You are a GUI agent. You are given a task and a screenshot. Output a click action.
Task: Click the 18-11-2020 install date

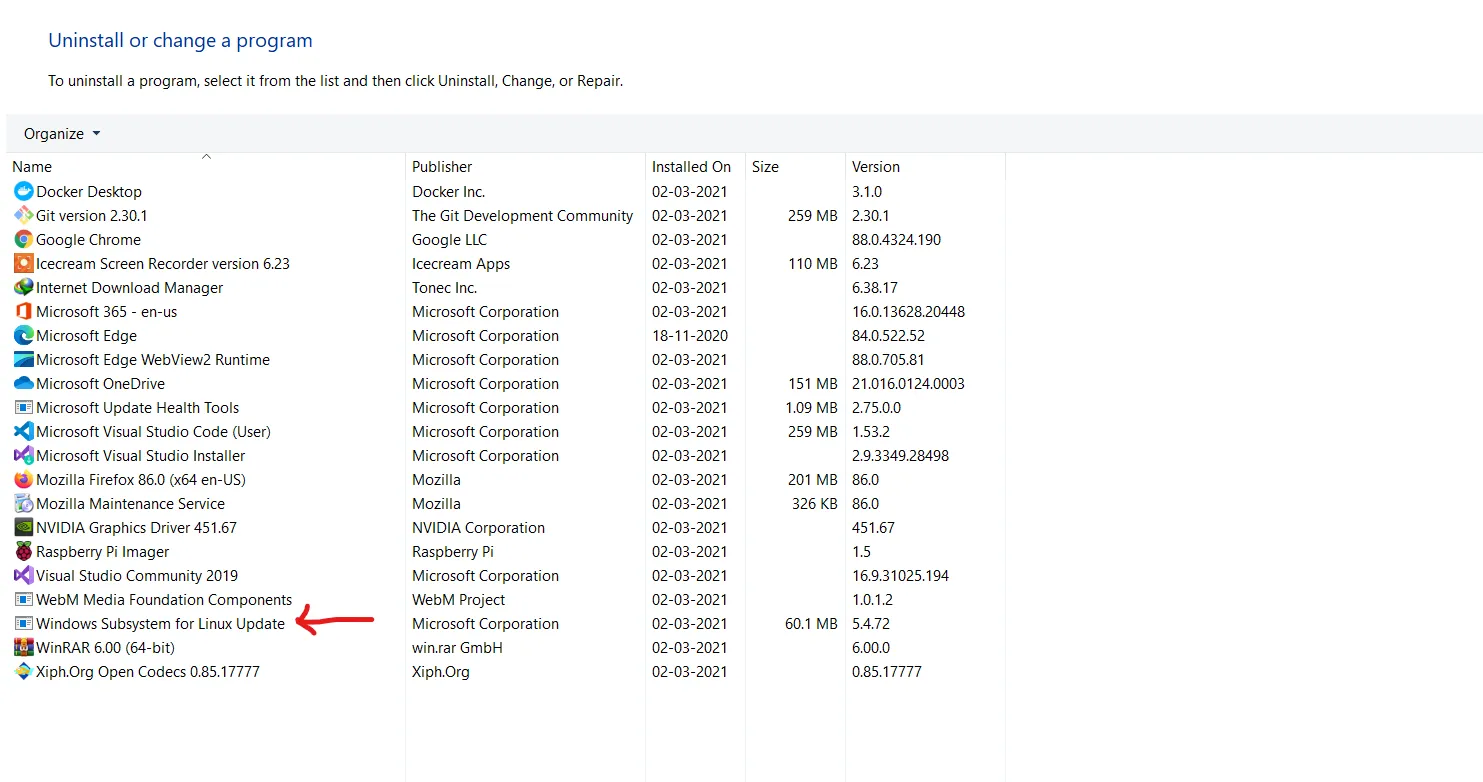tap(690, 335)
